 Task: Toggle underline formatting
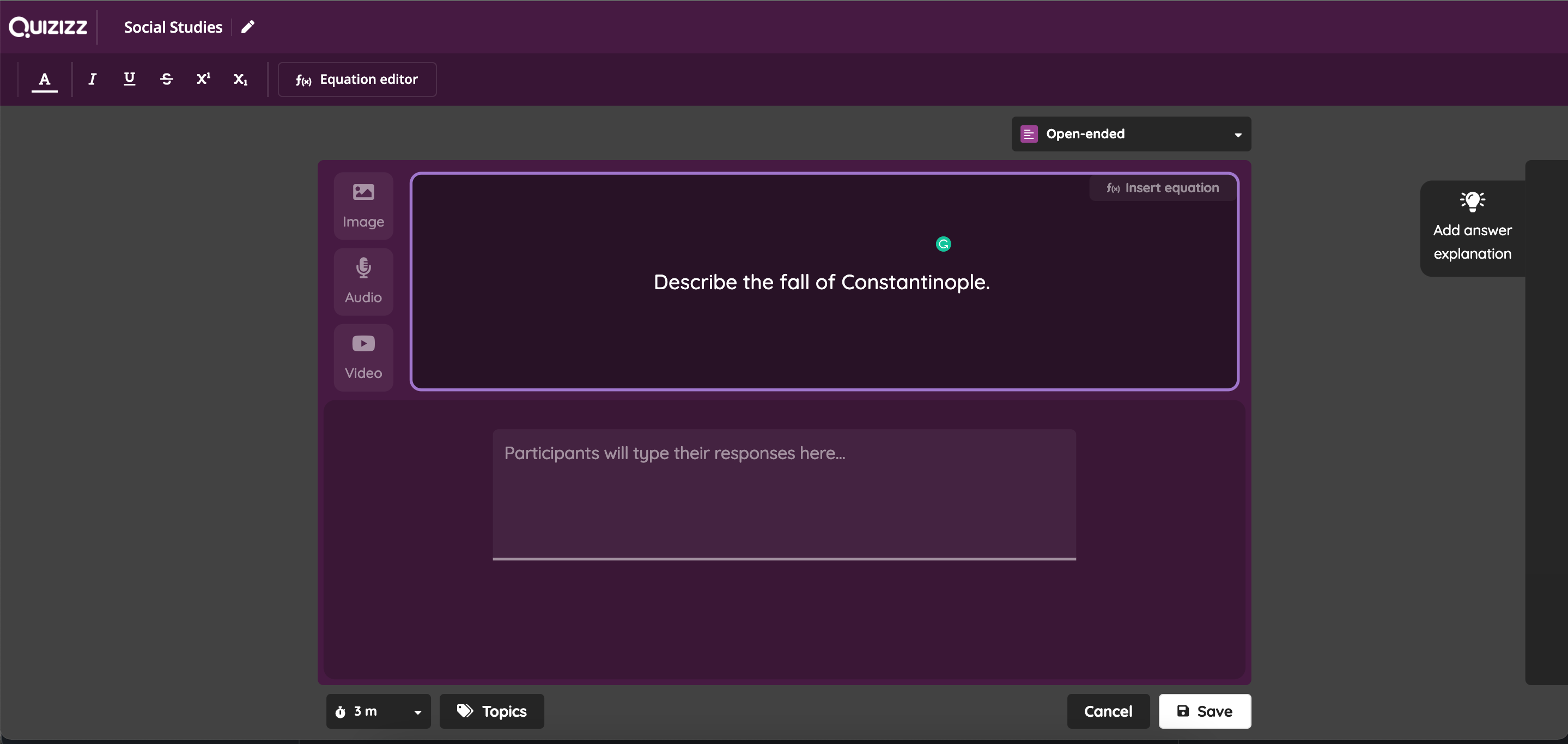(x=129, y=79)
